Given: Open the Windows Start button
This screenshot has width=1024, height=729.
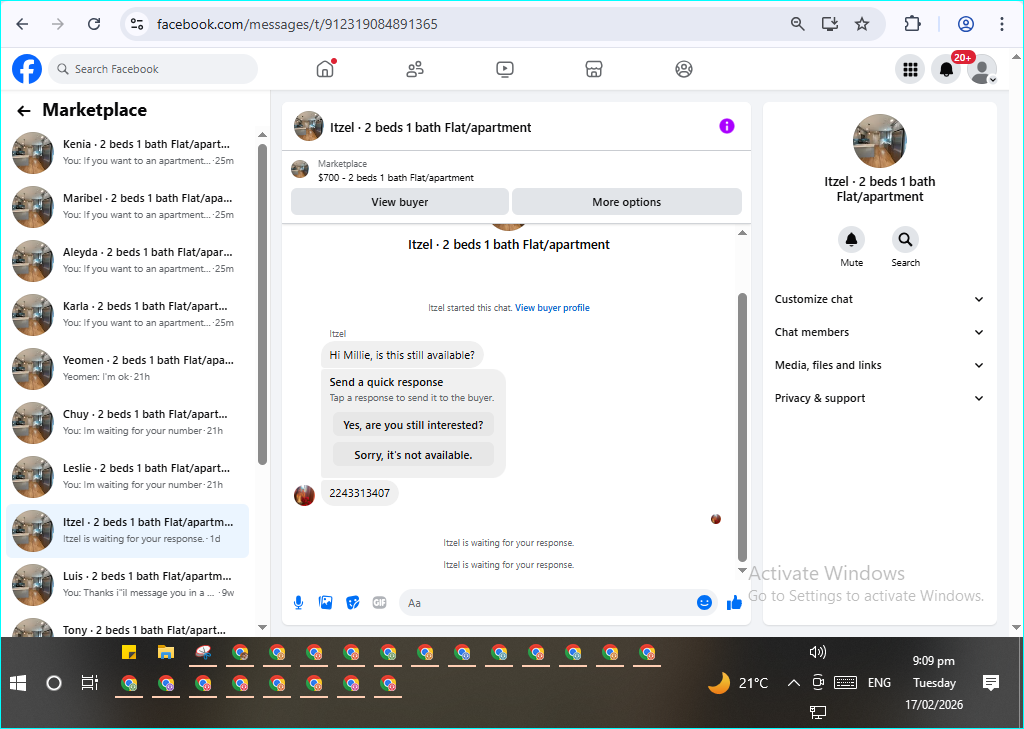Looking at the screenshot, I should coord(18,683).
